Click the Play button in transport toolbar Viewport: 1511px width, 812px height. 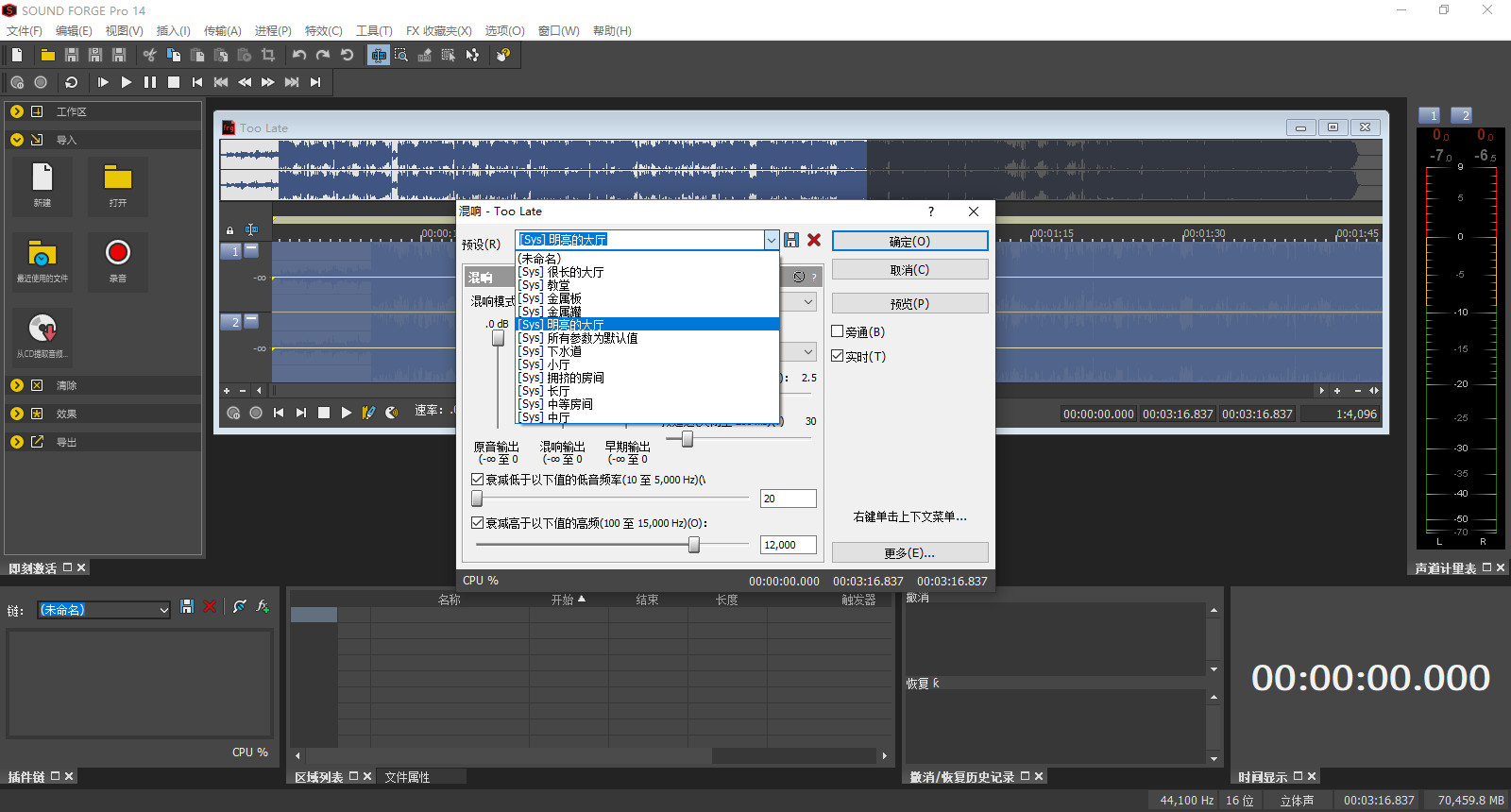[x=127, y=82]
